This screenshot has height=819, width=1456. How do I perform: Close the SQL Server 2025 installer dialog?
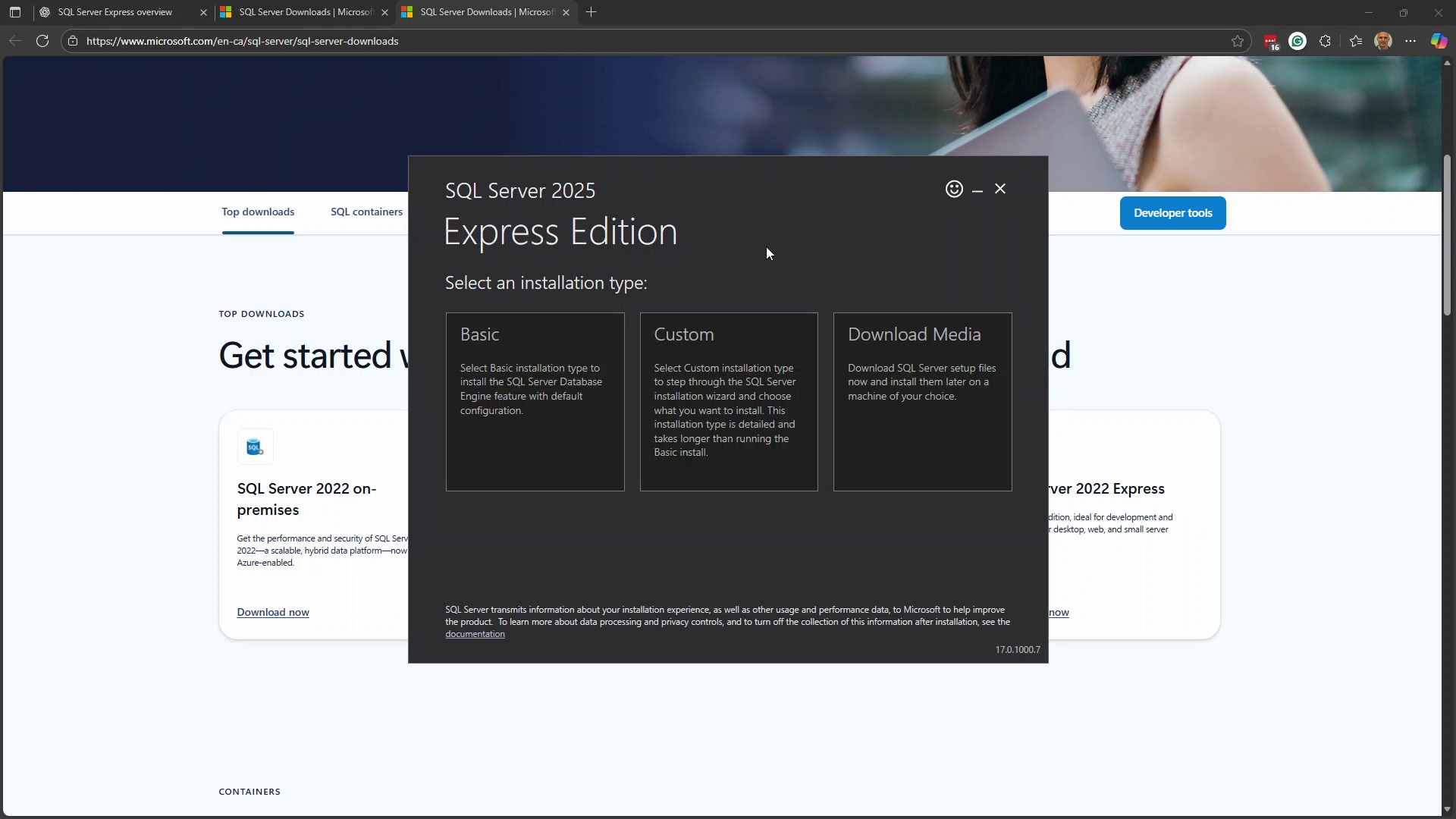coord(1000,189)
